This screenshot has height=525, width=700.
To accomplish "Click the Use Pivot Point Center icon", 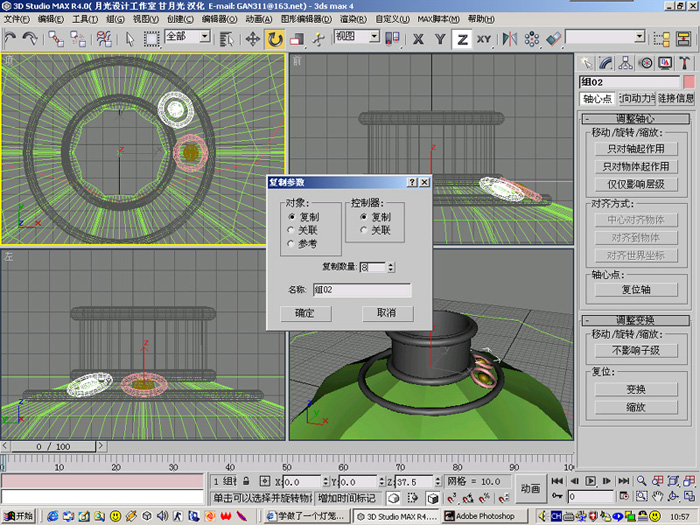I will point(392,39).
